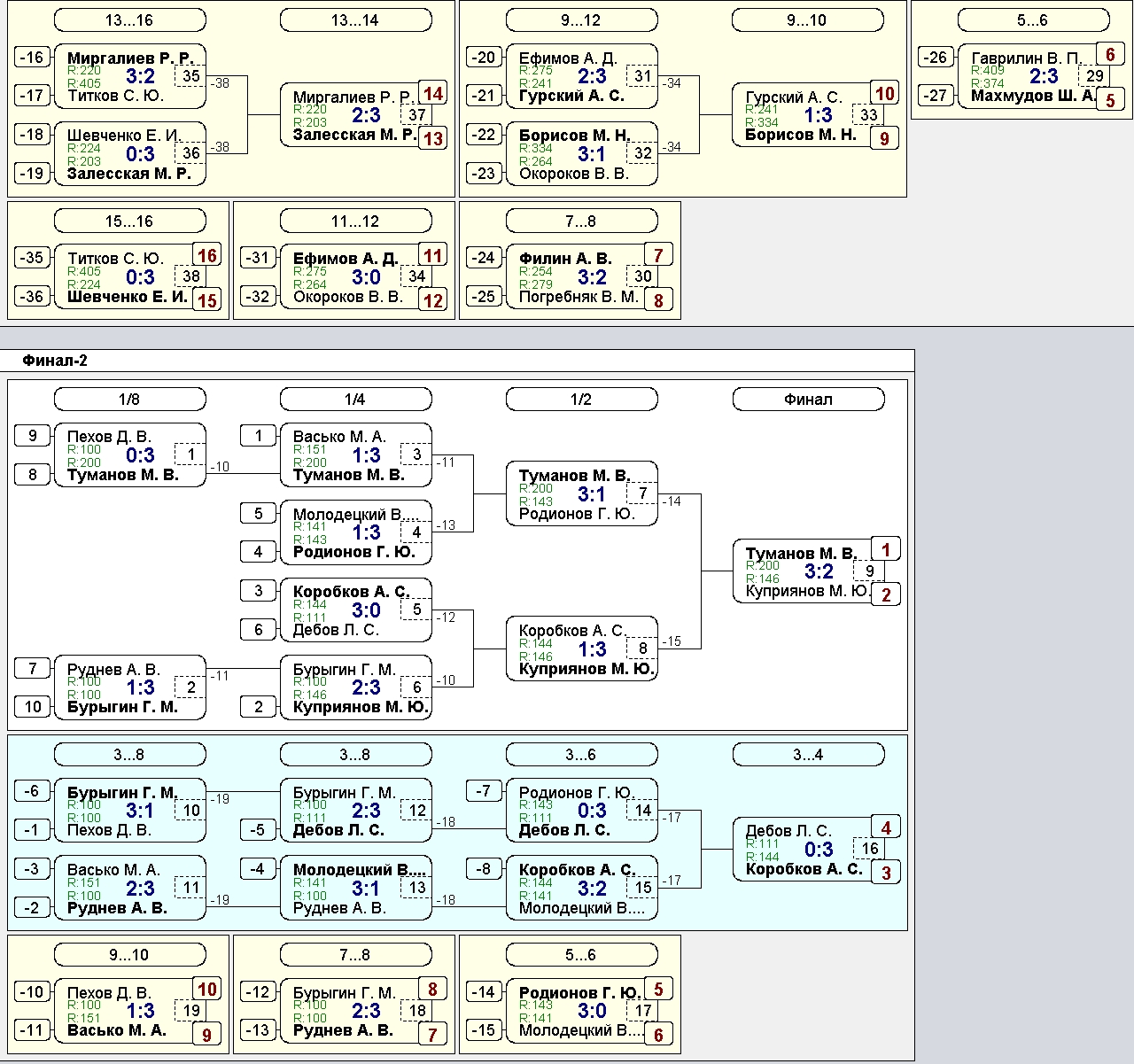Click place badge 14 next to Миргалиев
The width and height of the screenshot is (1134, 1064).
[x=433, y=94]
